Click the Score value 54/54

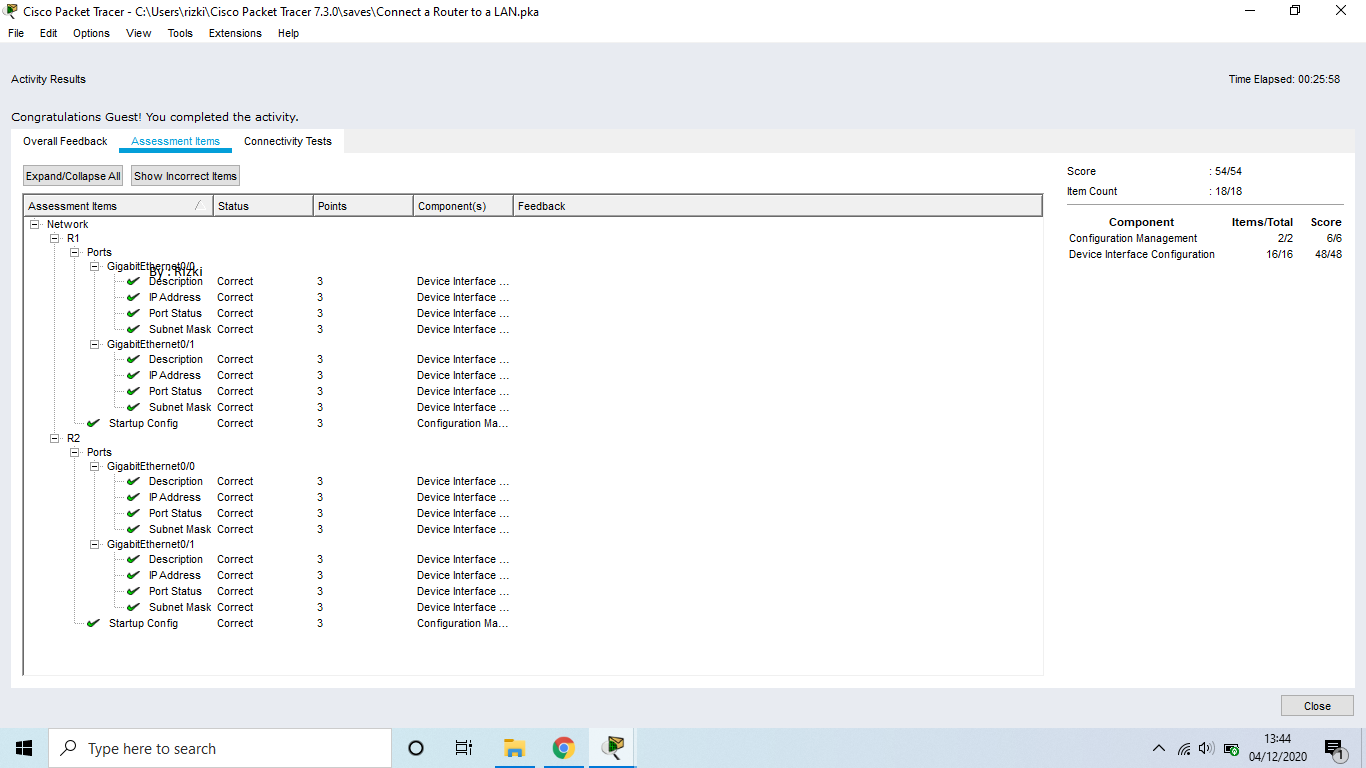(x=1228, y=171)
